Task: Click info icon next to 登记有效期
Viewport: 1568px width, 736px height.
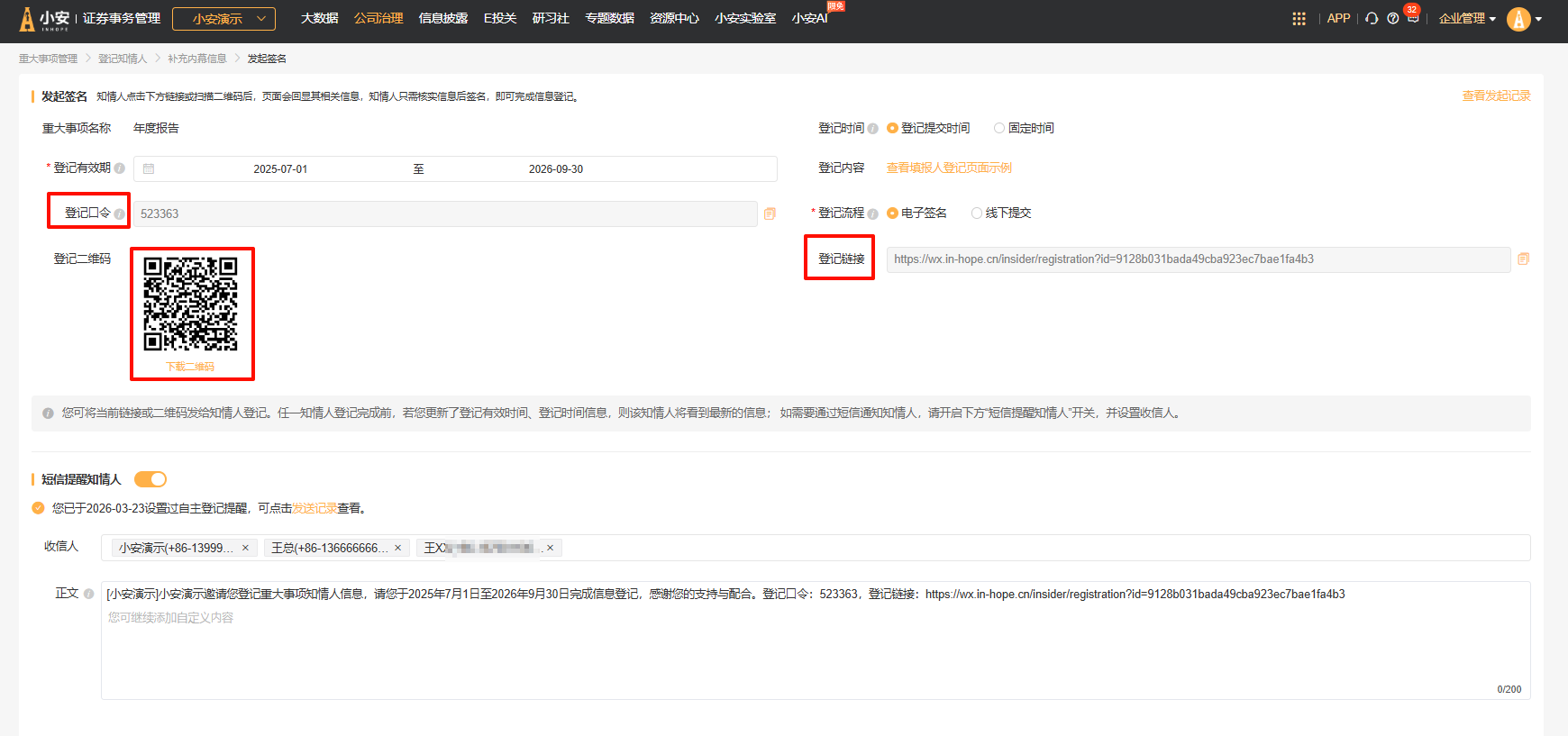Action: pos(120,168)
